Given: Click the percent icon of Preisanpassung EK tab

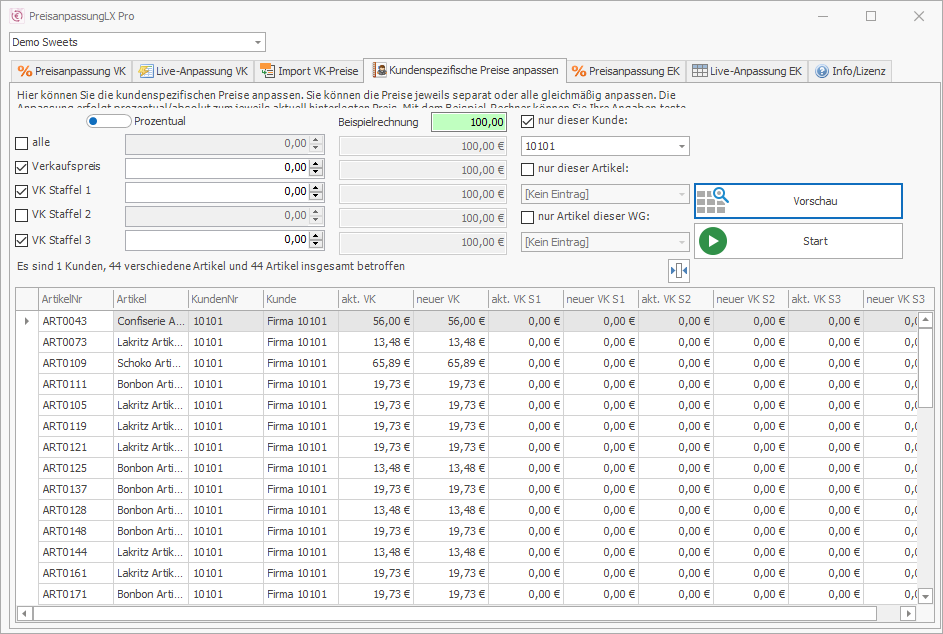Looking at the screenshot, I should 578,72.
